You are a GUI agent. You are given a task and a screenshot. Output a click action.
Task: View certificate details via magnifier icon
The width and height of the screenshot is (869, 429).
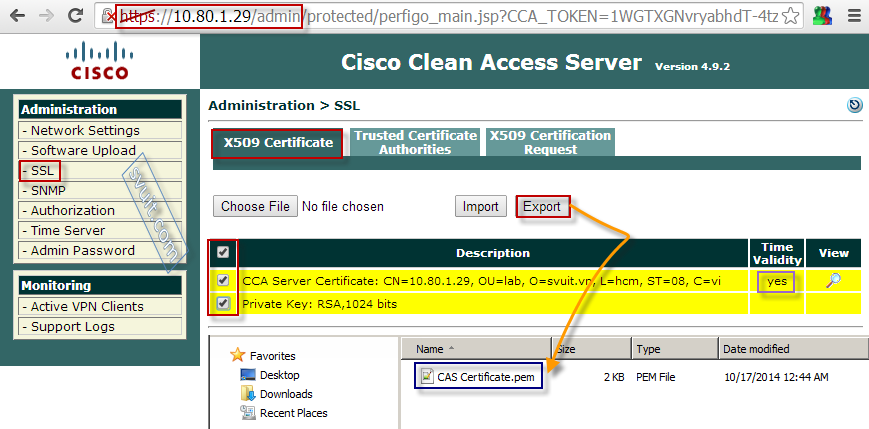click(x=833, y=281)
